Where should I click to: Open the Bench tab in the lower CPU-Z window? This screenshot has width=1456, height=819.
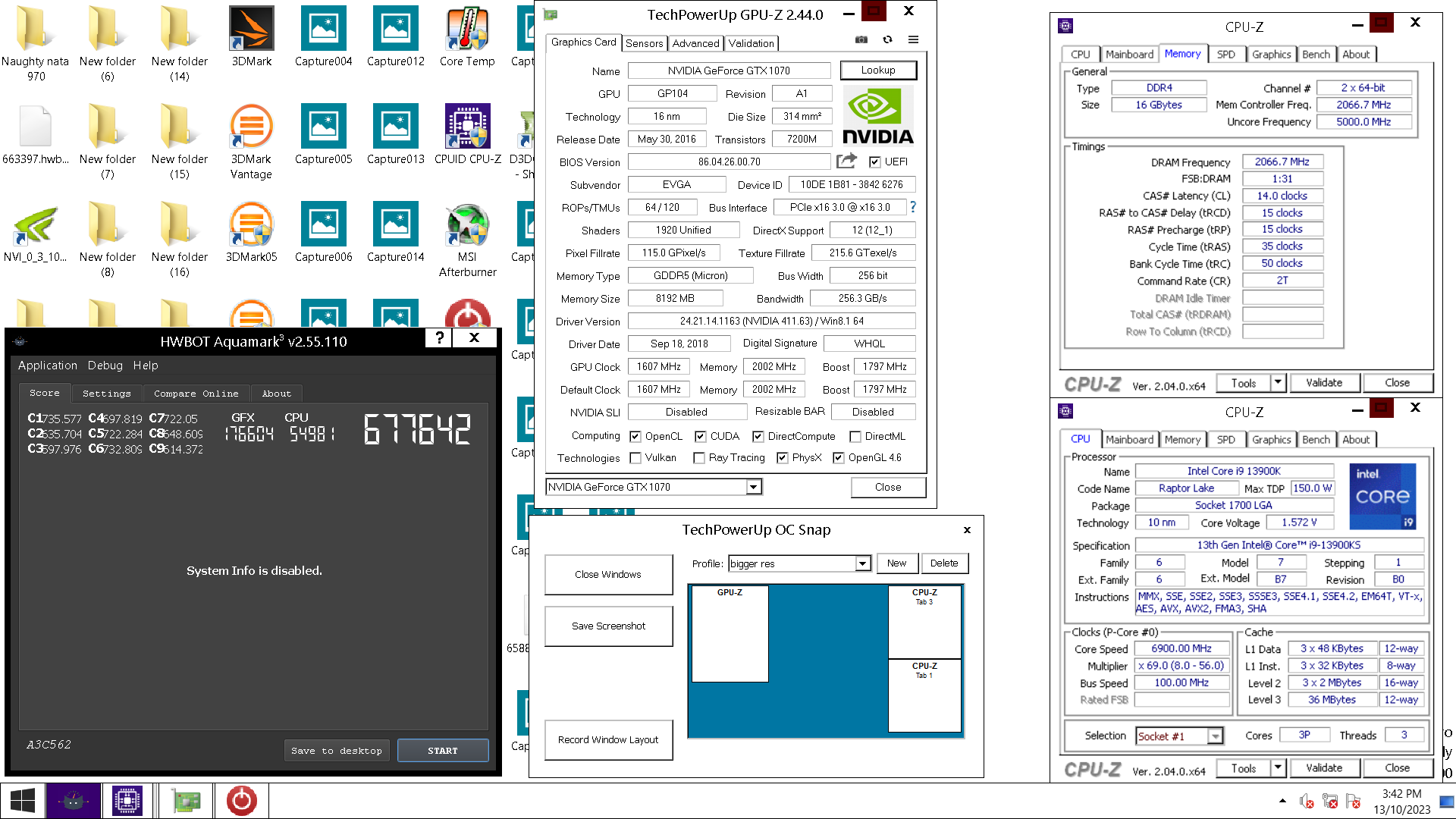(1316, 439)
